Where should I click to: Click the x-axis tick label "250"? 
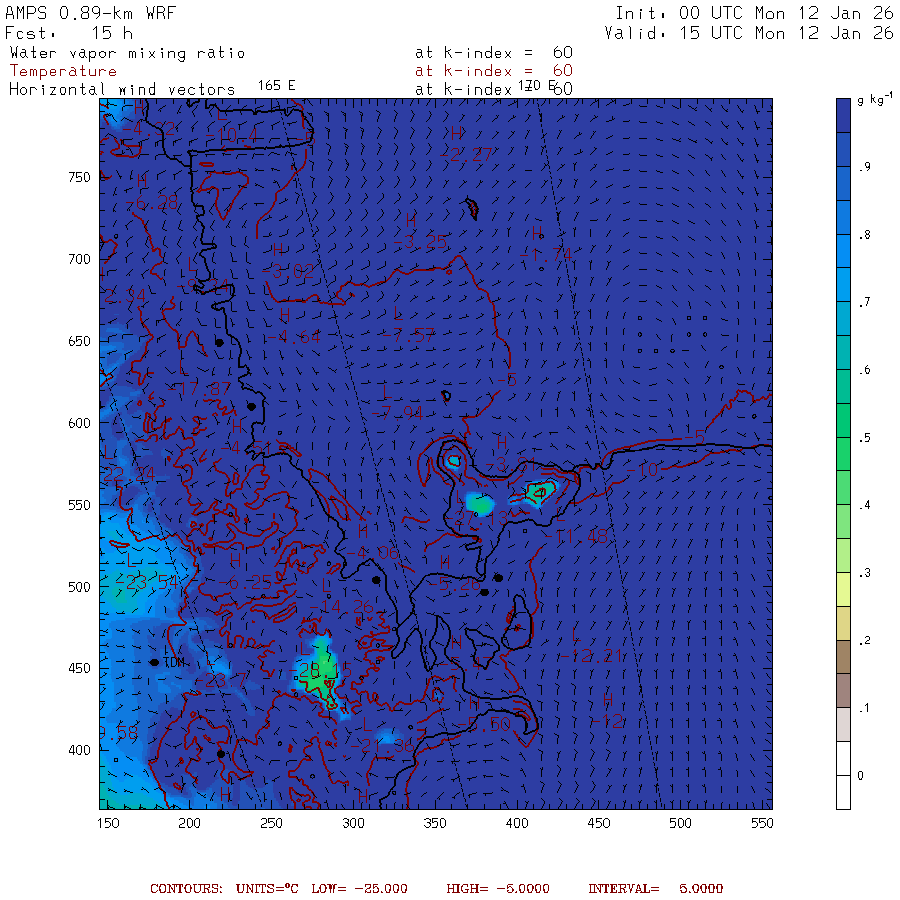click(x=271, y=823)
